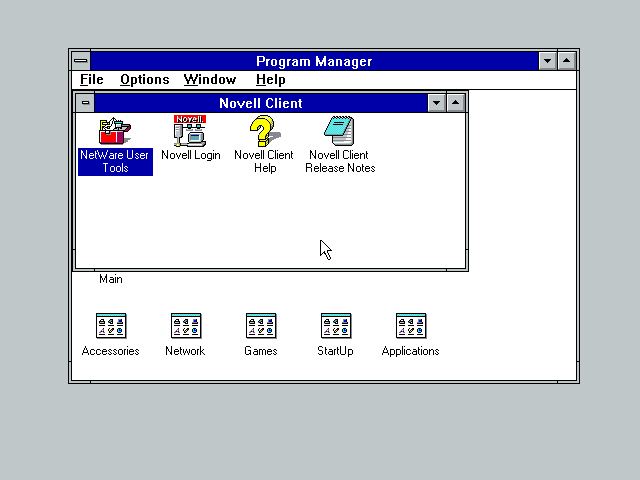Click the 'Applications' label text
Image resolution: width=640 pixels, height=480 pixels.
(x=411, y=351)
